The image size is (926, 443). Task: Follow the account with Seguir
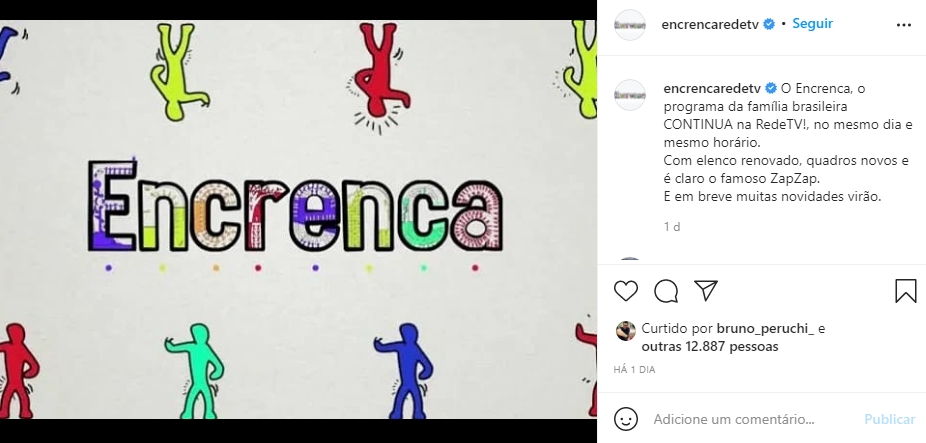[x=812, y=24]
